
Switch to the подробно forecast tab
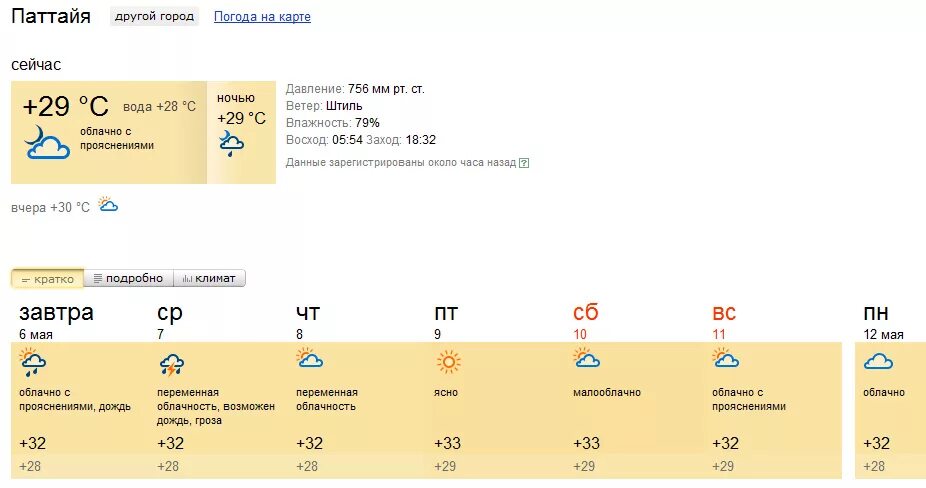128,278
